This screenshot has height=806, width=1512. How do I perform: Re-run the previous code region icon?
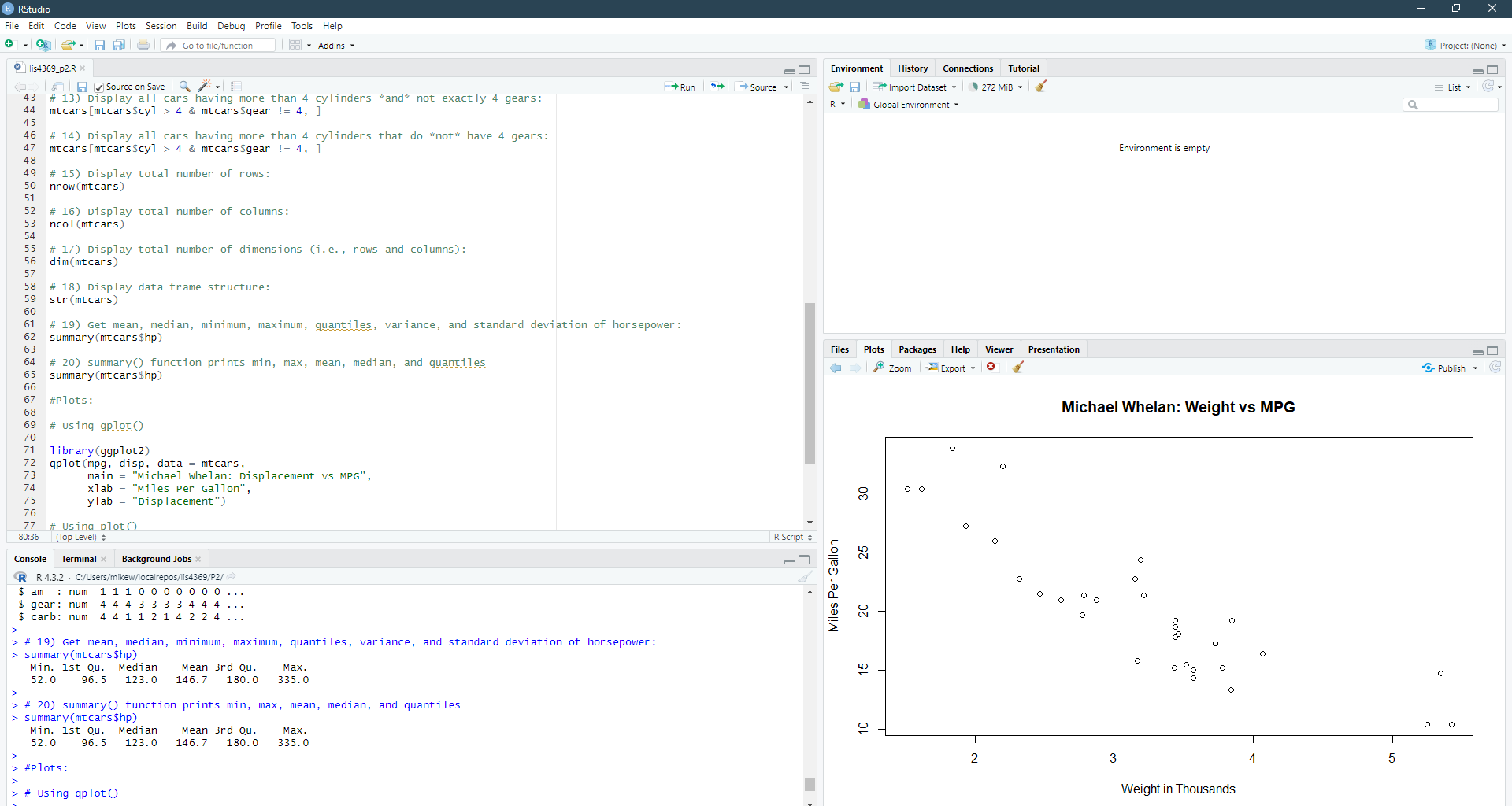(717, 87)
